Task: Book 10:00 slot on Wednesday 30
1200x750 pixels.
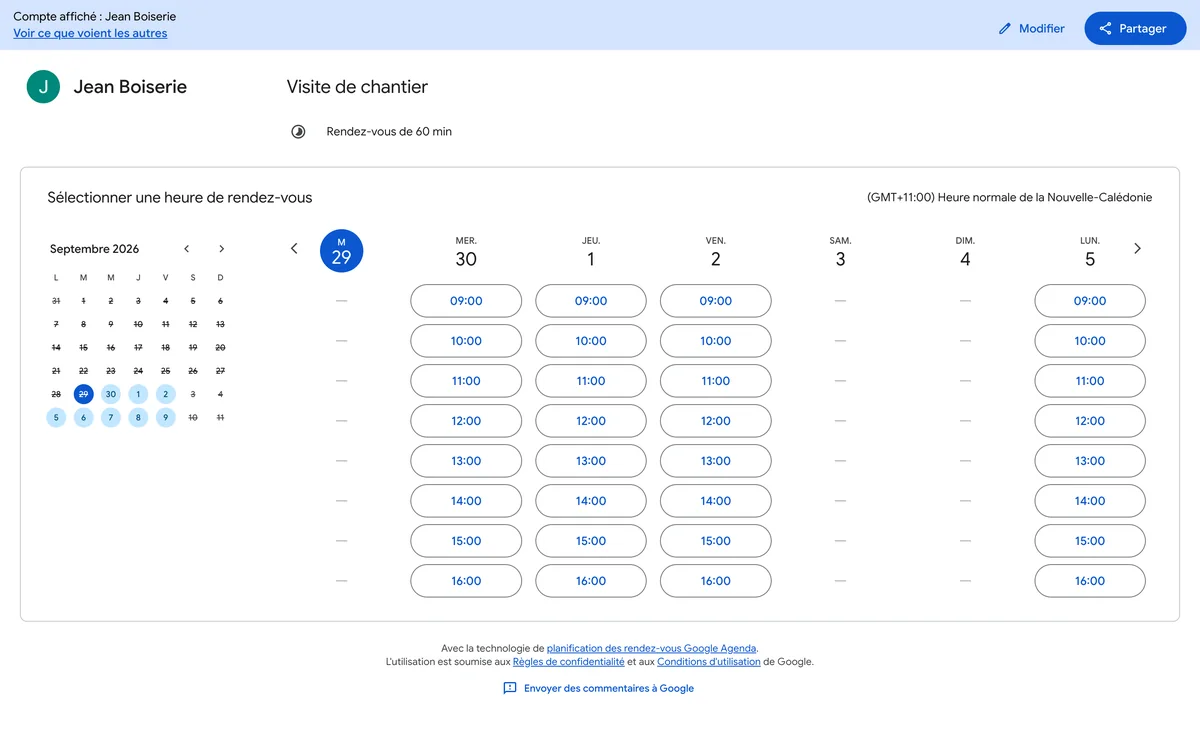Action: 466,341
